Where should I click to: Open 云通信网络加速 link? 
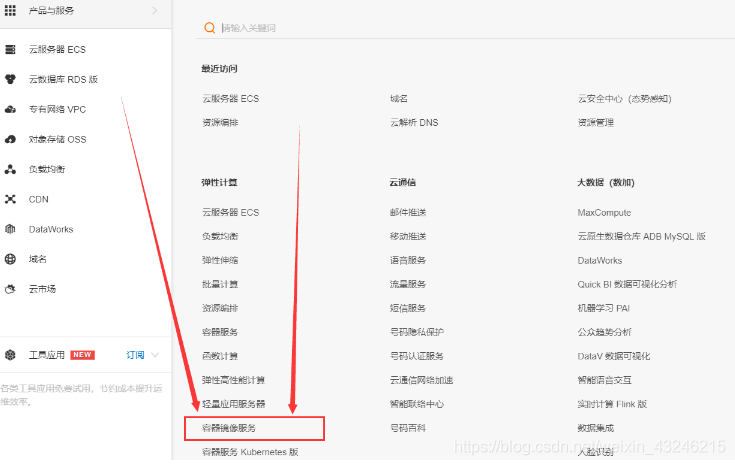(x=421, y=380)
